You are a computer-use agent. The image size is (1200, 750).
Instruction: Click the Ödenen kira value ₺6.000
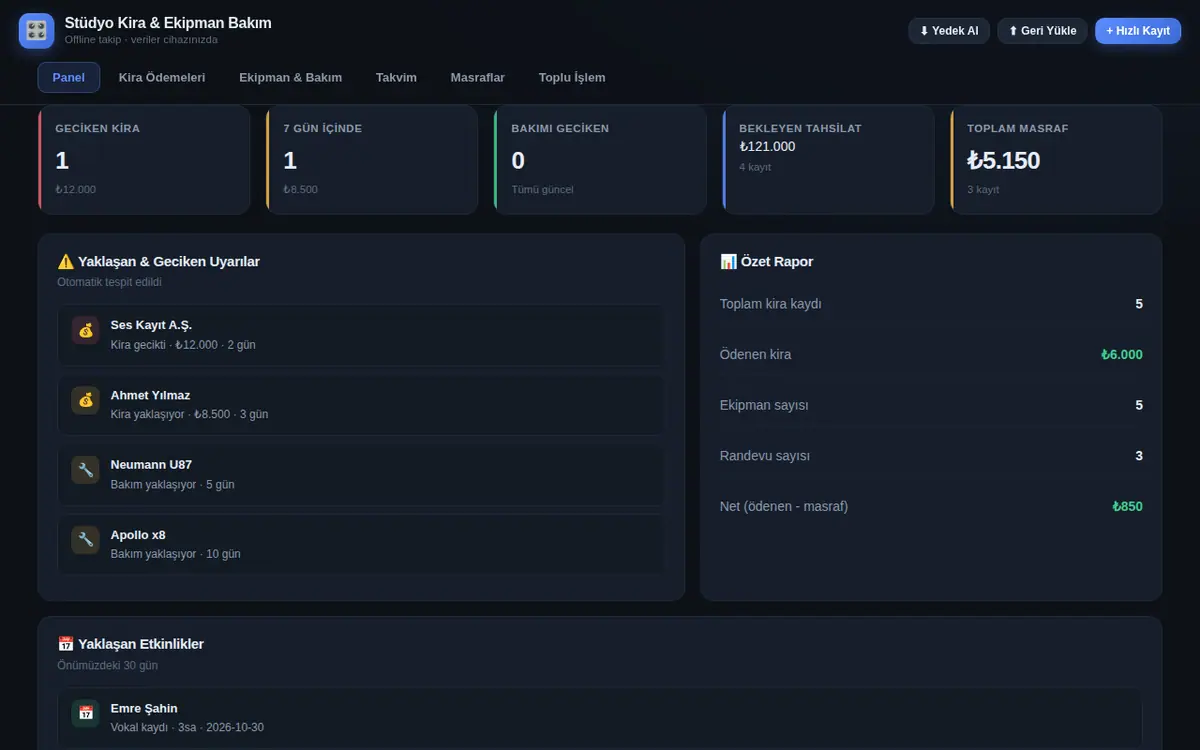pyautogui.click(x=1122, y=355)
